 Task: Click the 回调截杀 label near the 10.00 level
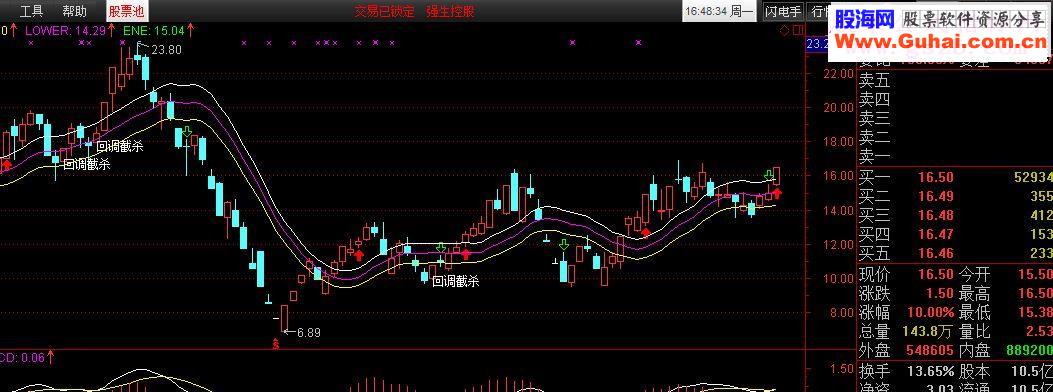[456, 282]
